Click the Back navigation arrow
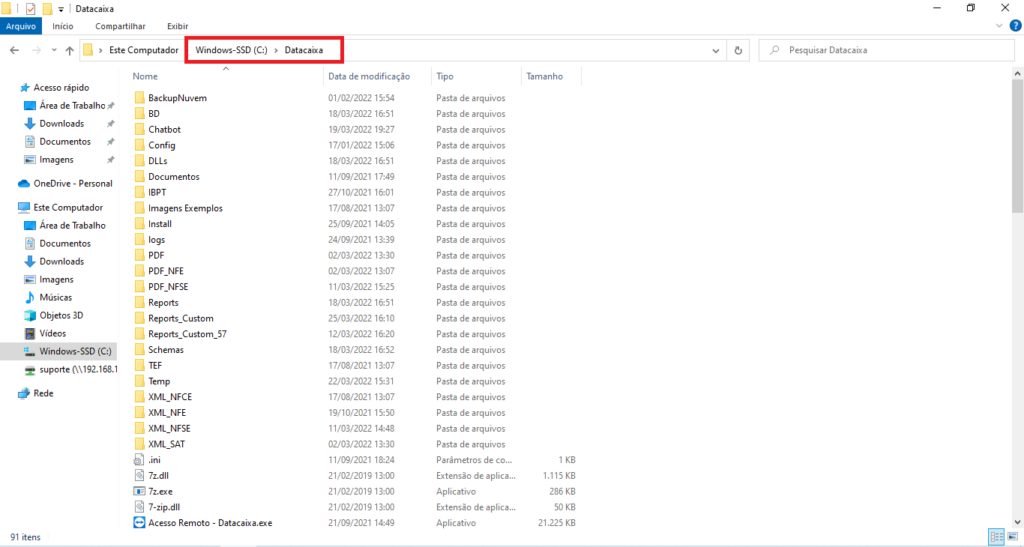The image size is (1024, 547). 16,50
